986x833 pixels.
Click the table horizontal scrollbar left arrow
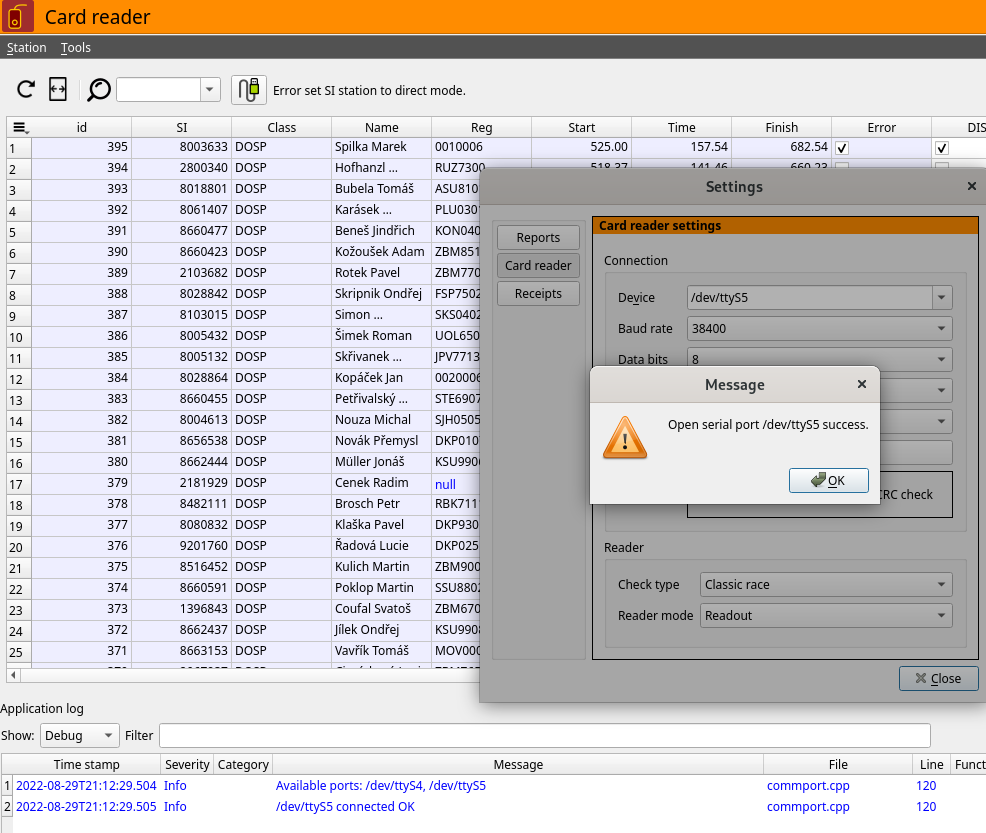coord(13,675)
